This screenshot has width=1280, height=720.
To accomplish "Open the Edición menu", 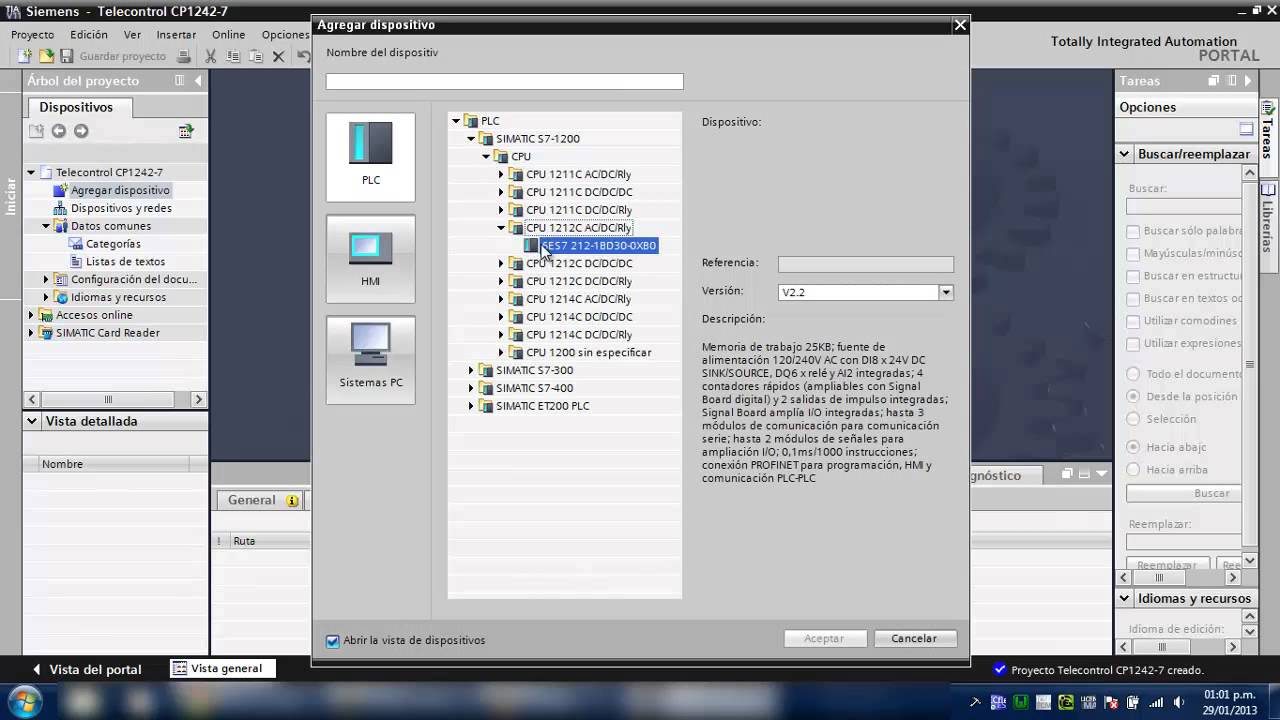I will click(x=89, y=34).
